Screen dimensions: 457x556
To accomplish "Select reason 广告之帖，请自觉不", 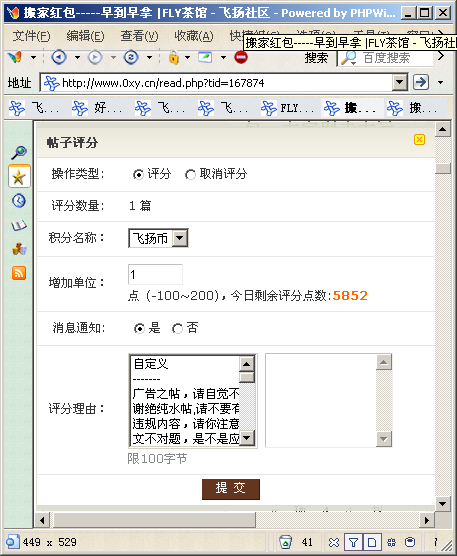I will pos(186,394).
